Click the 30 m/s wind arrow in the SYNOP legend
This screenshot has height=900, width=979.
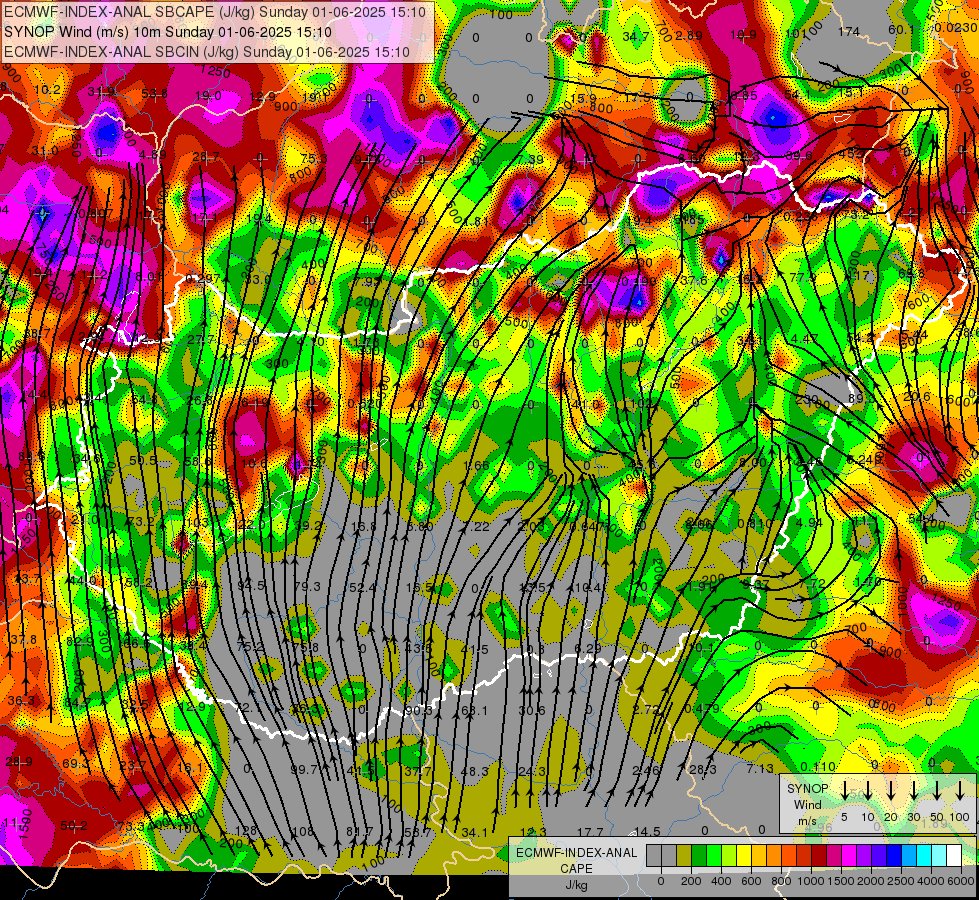(x=913, y=791)
